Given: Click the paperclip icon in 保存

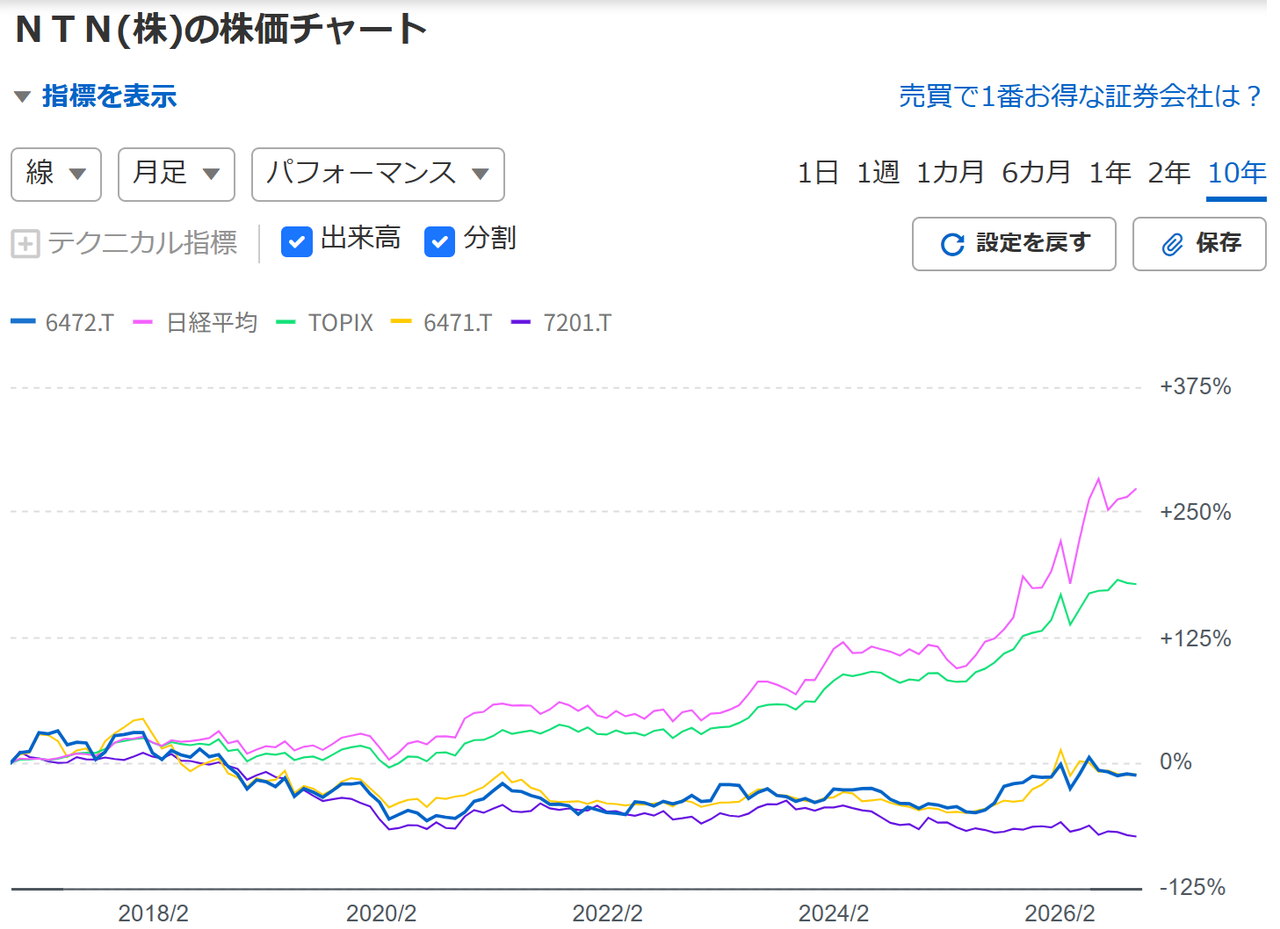Looking at the screenshot, I should (1172, 244).
